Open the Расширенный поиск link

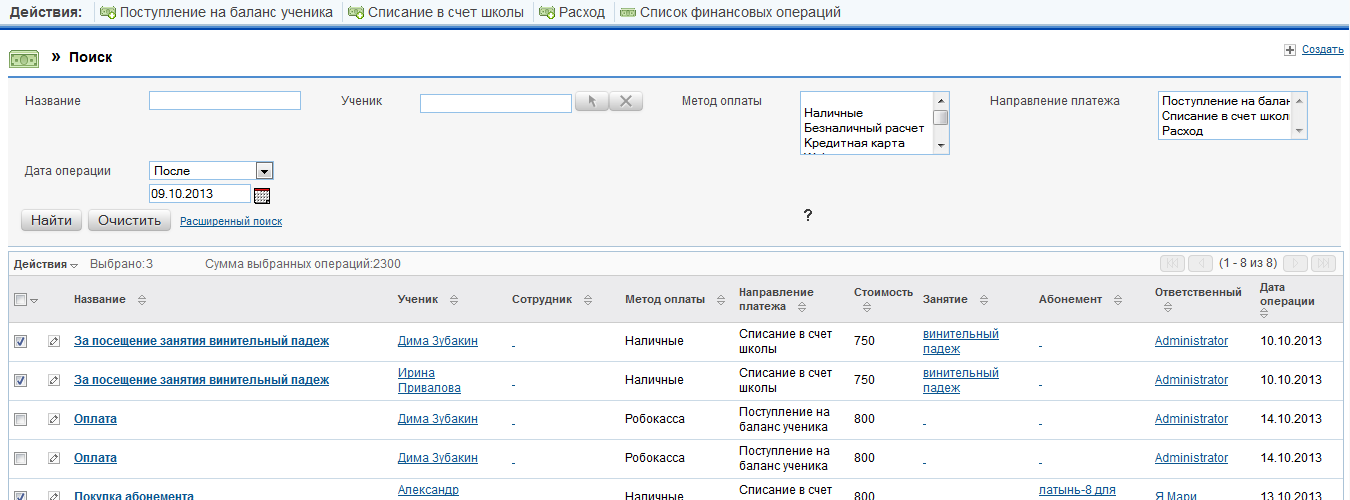(231, 222)
